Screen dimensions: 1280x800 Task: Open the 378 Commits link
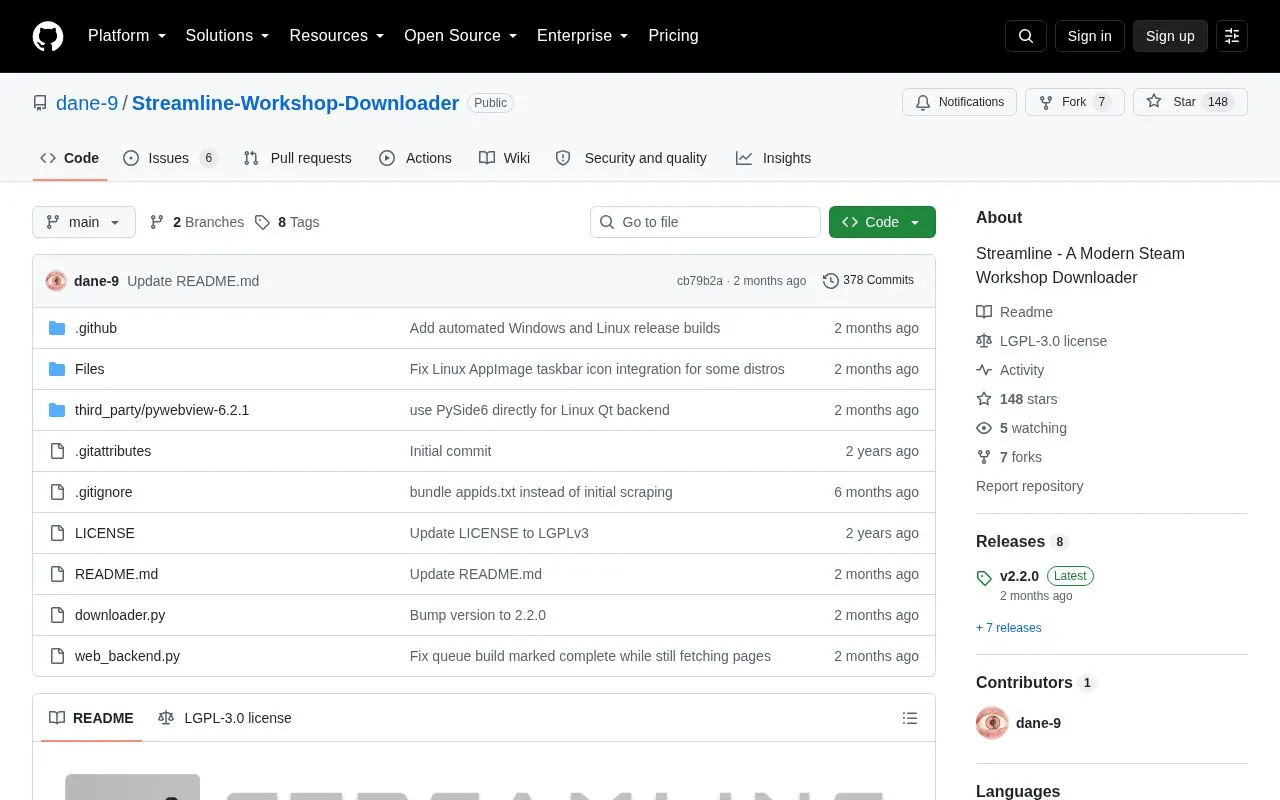(868, 281)
